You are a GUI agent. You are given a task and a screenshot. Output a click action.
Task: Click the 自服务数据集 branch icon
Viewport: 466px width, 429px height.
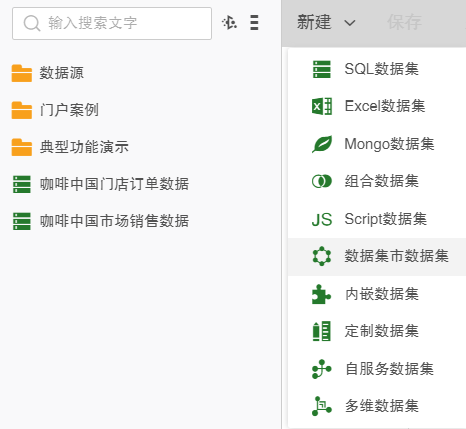click(x=322, y=369)
